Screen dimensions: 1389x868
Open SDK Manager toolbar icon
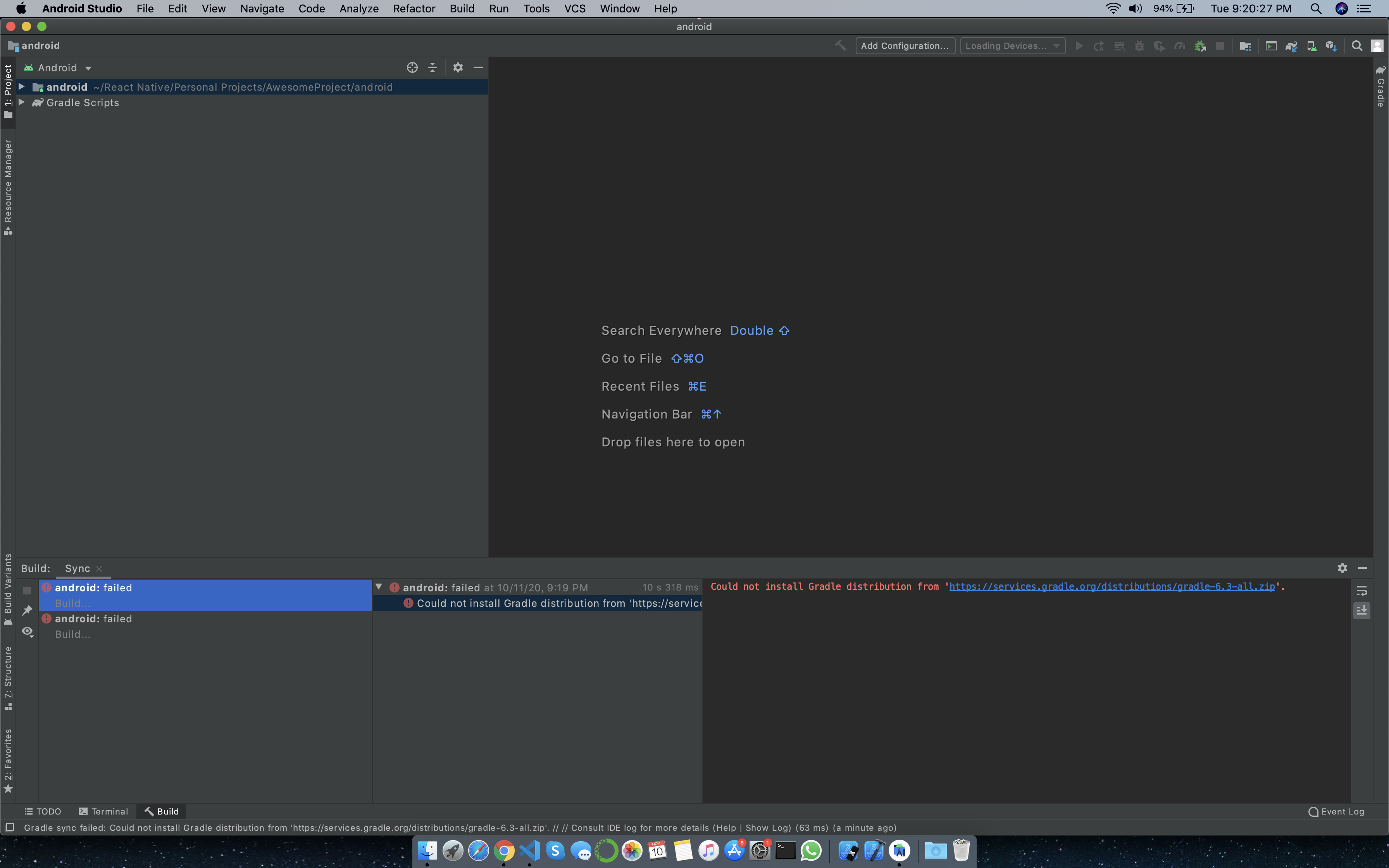tap(1331, 46)
